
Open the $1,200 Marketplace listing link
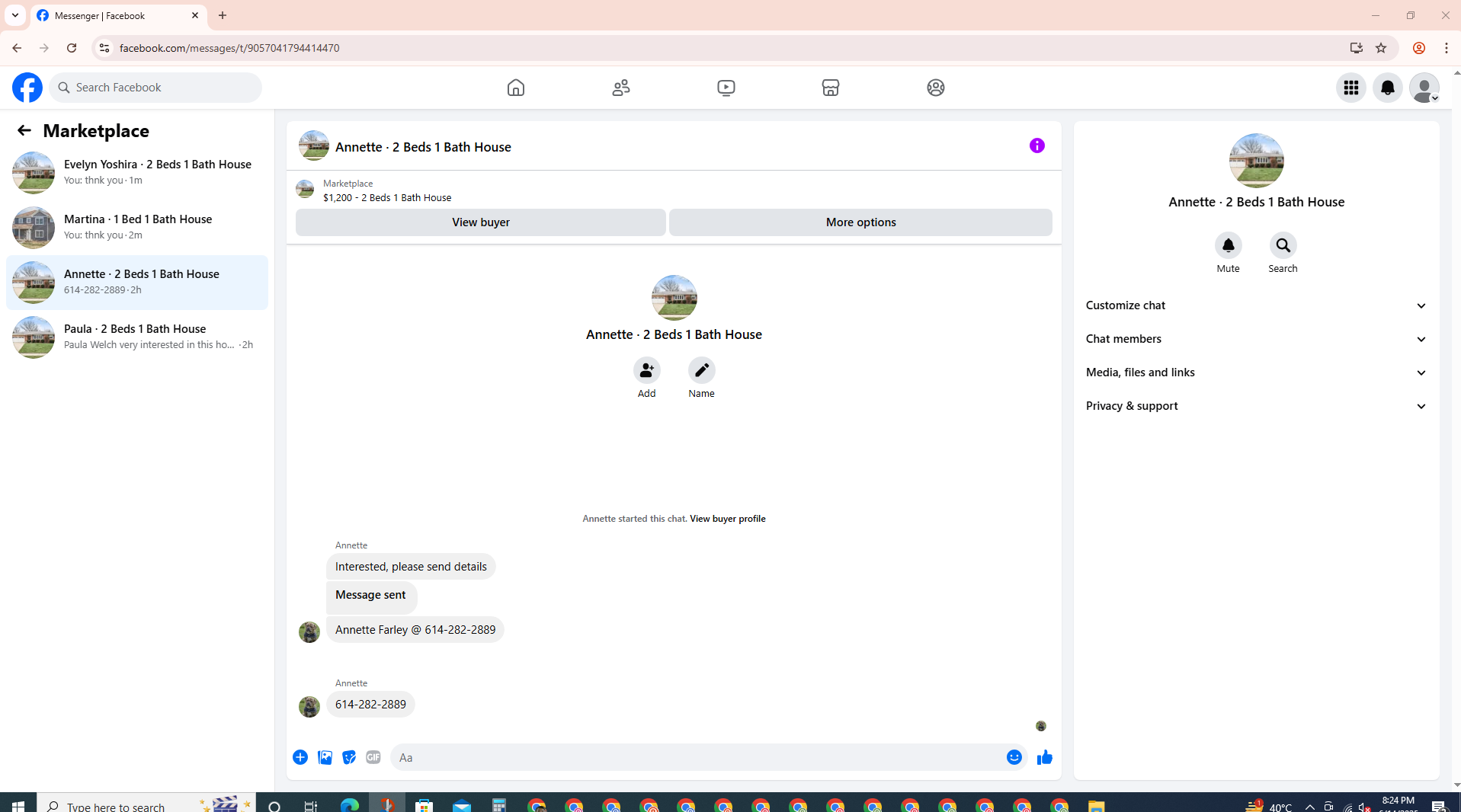[386, 197]
